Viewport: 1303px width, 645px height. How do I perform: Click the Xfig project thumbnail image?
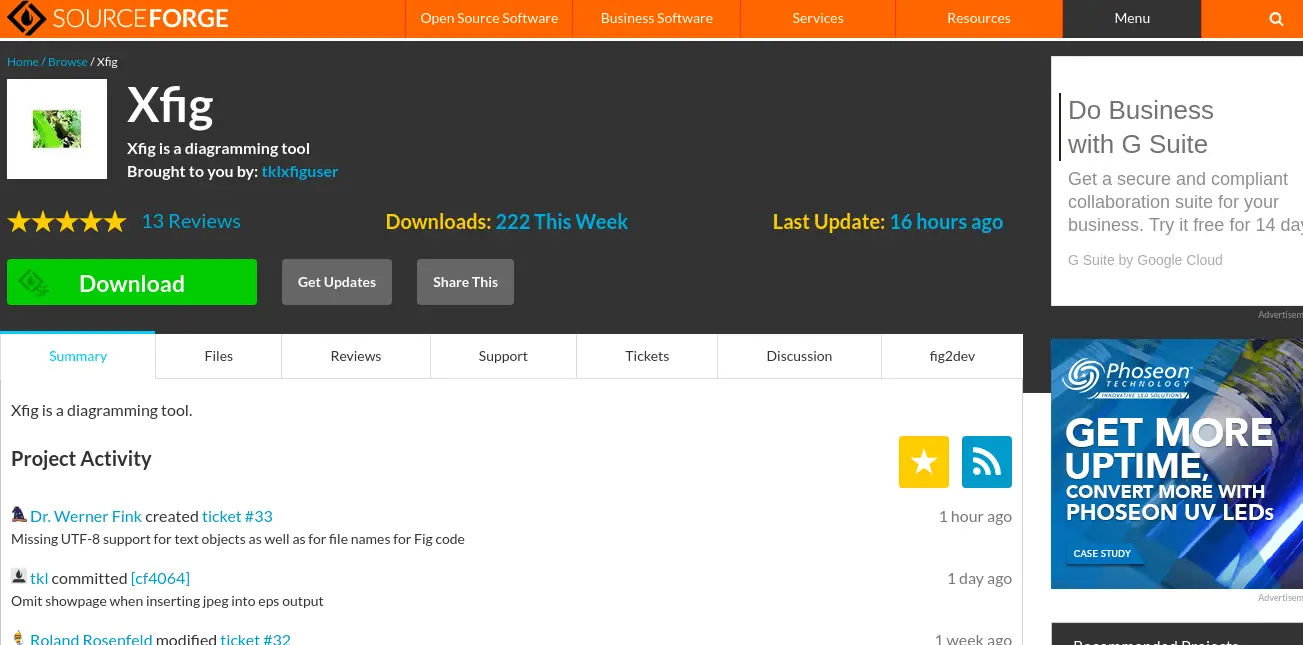[56, 128]
